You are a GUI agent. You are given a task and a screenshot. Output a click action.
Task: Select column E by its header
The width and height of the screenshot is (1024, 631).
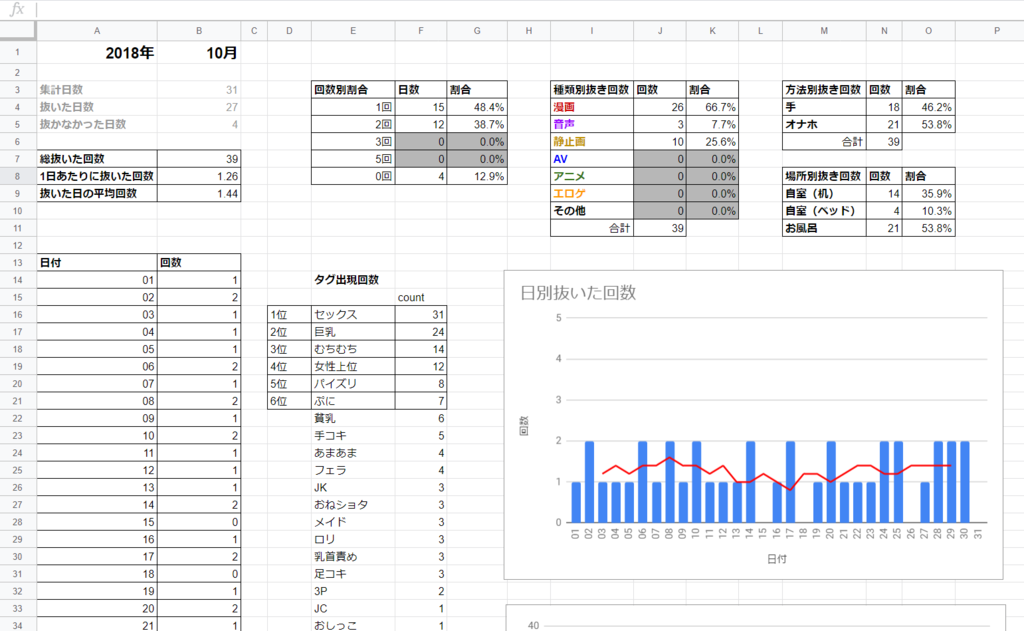coord(353,31)
